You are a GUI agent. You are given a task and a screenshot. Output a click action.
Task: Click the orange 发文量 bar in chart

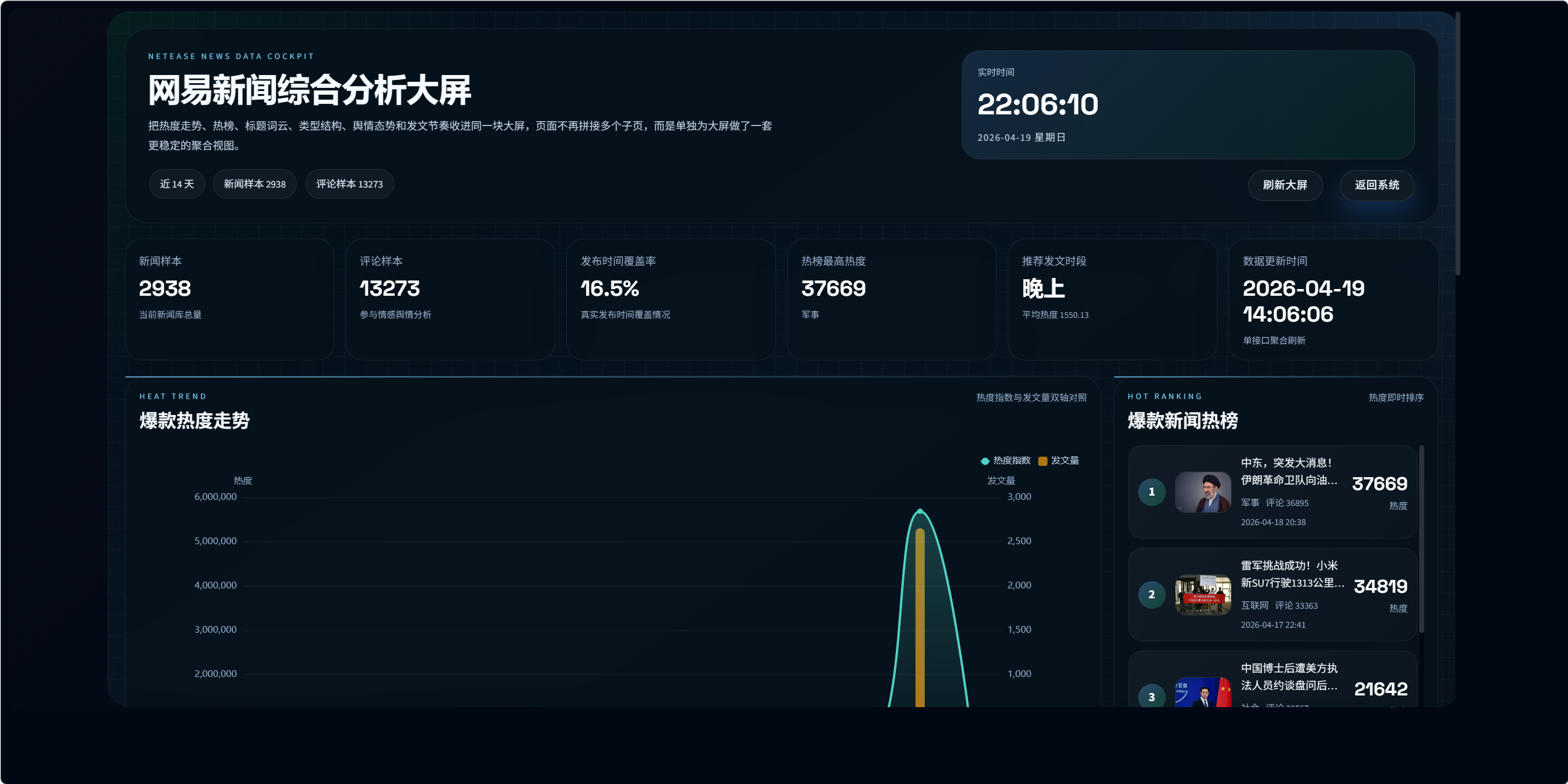[920, 615]
